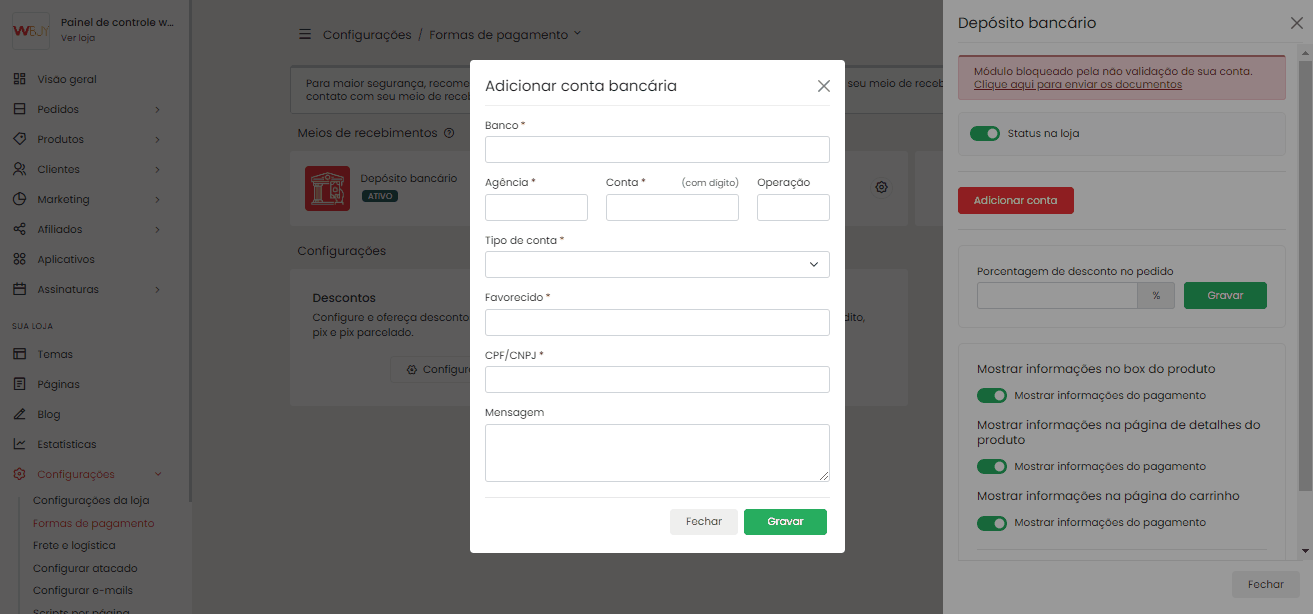
Task: Close the Adicionar conta bancária dialog
Action: pos(824,86)
